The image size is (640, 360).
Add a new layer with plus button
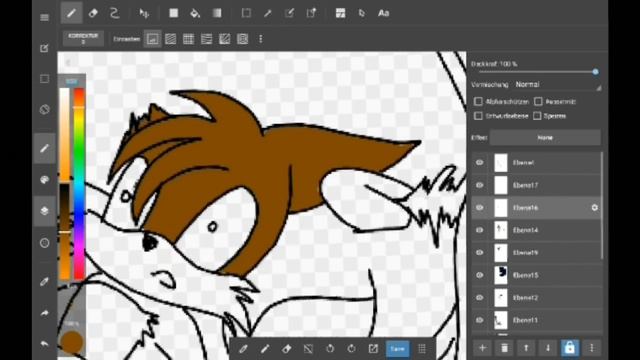482,348
